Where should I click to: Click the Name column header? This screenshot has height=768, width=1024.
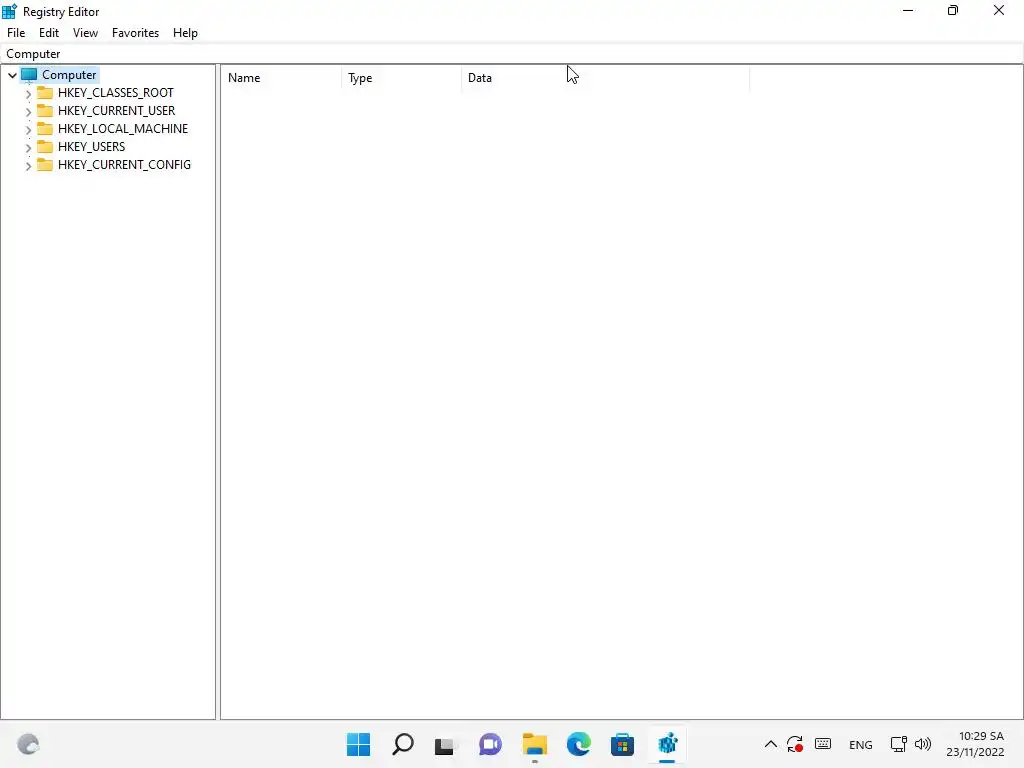(x=281, y=78)
